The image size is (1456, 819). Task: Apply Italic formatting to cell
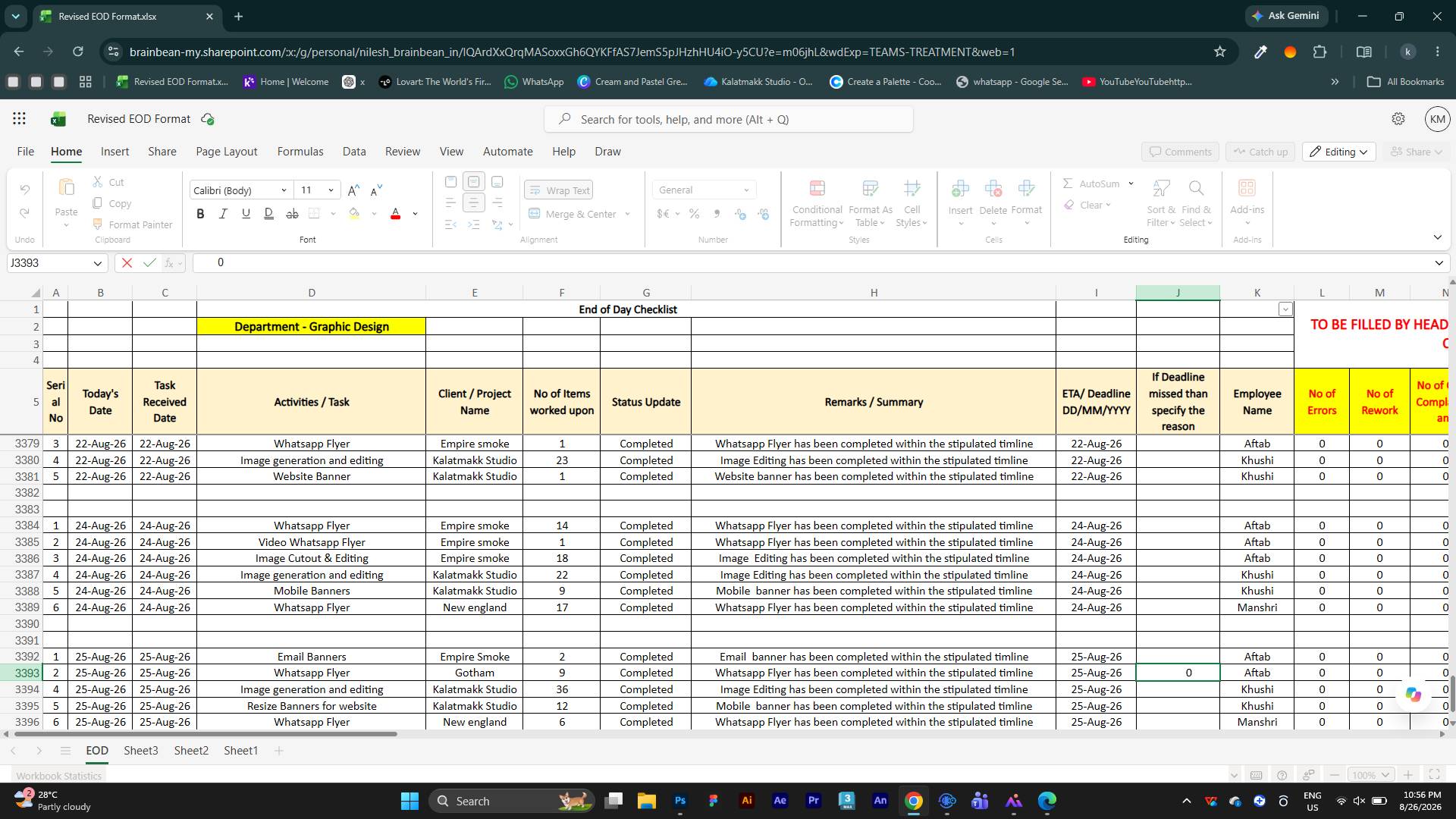coord(223,214)
